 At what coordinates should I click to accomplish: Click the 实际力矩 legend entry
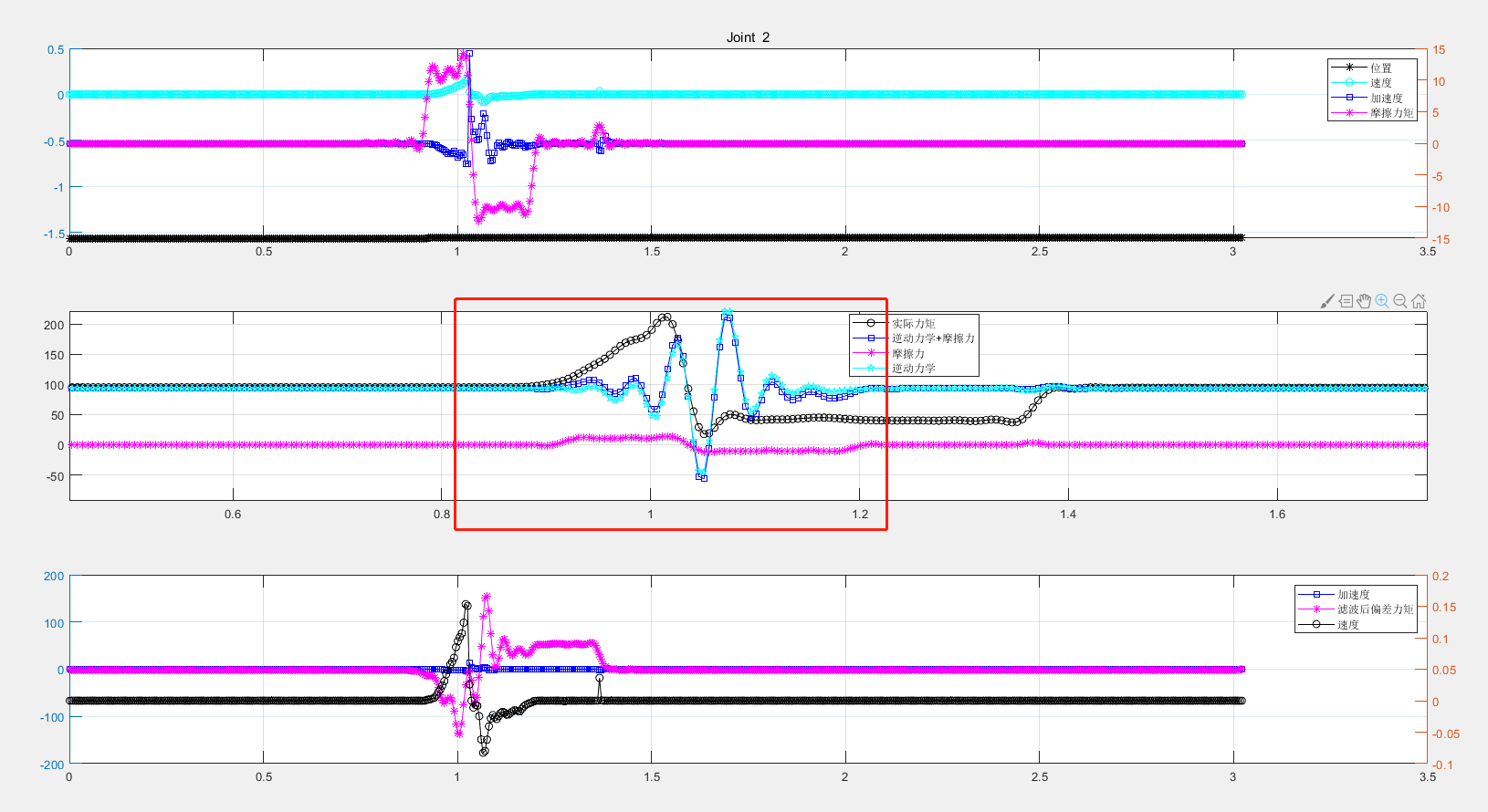click(x=913, y=324)
